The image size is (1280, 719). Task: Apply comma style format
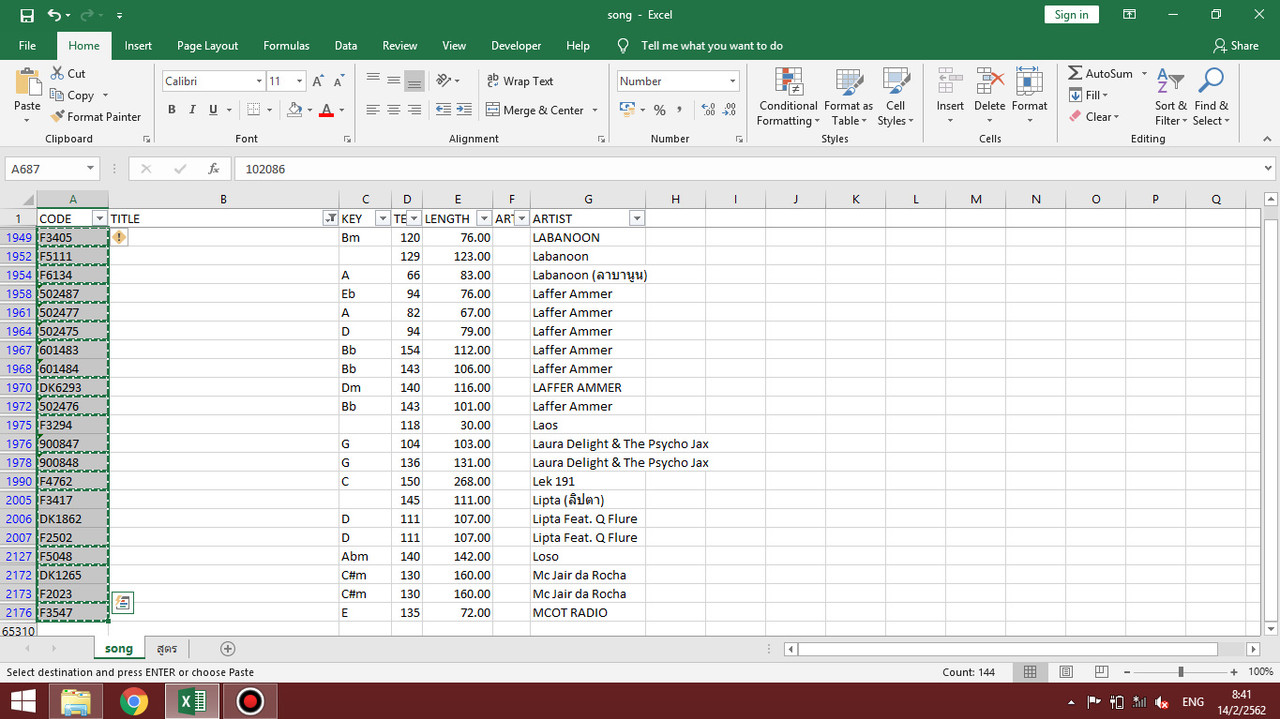click(680, 110)
